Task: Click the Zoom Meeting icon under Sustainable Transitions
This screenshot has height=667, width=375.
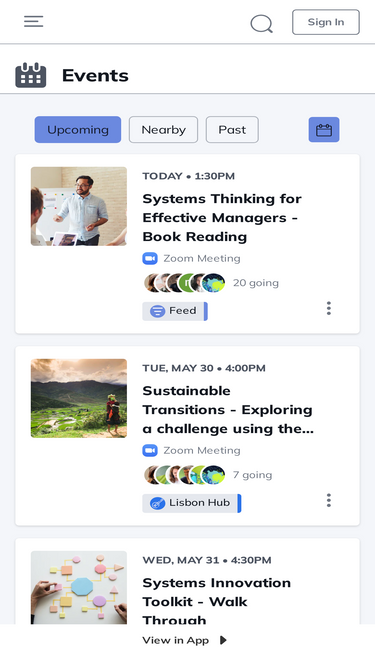Action: pyautogui.click(x=150, y=450)
